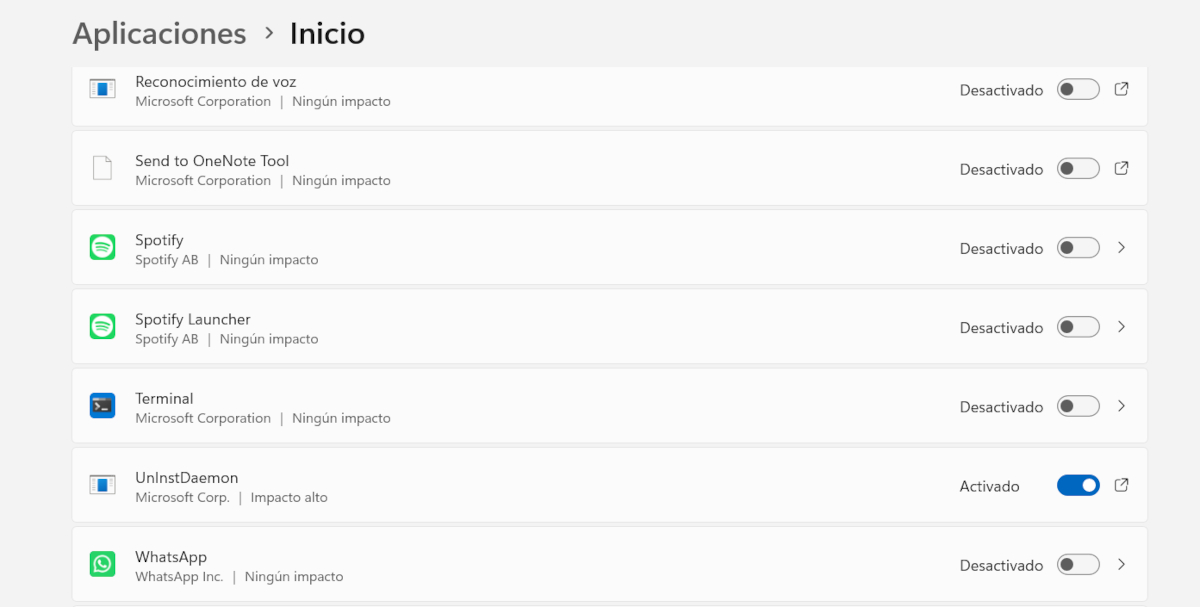
Task: Open external link for UnInstDaemon
Action: pos(1121,485)
